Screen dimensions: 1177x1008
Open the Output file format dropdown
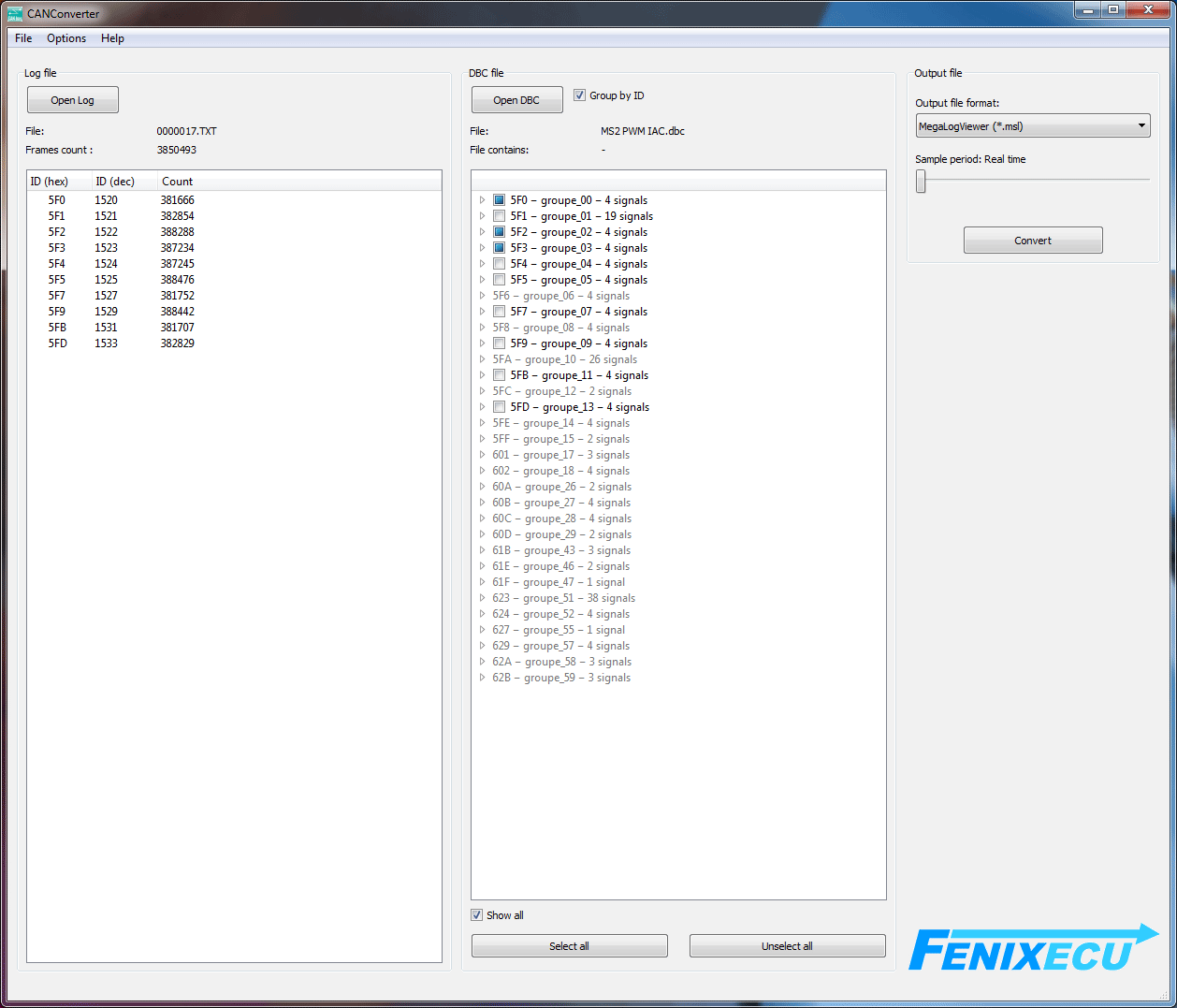(x=1032, y=126)
